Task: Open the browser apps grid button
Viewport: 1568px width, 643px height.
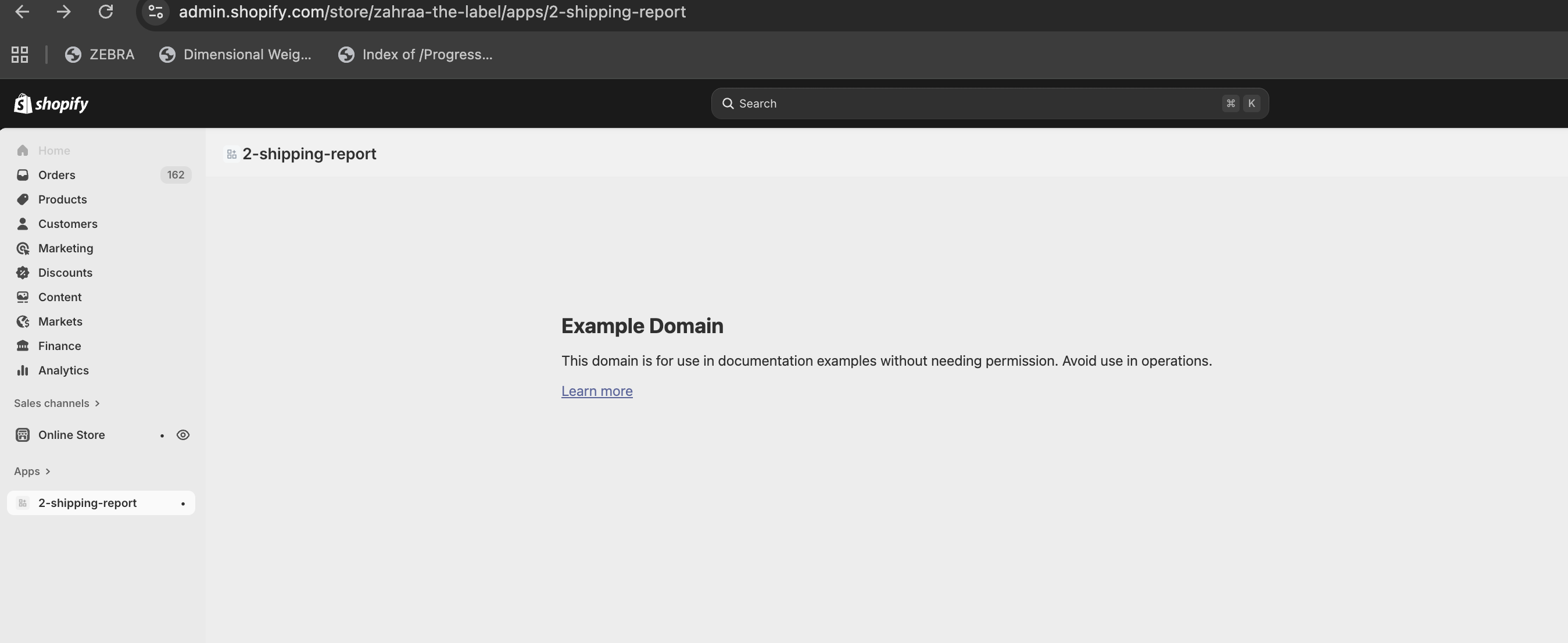Action: pos(20,55)
